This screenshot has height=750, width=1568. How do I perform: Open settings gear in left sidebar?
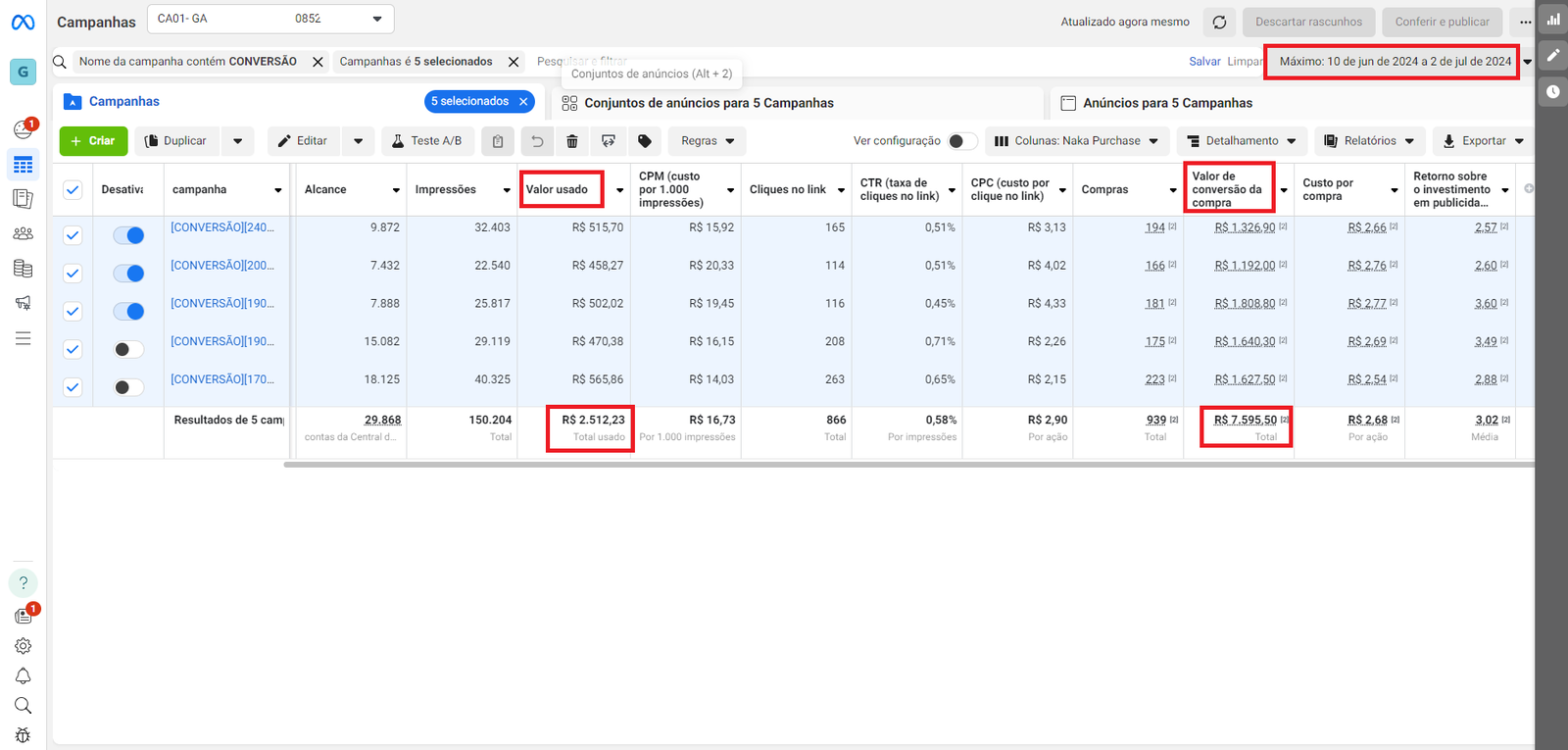[23, 646]
